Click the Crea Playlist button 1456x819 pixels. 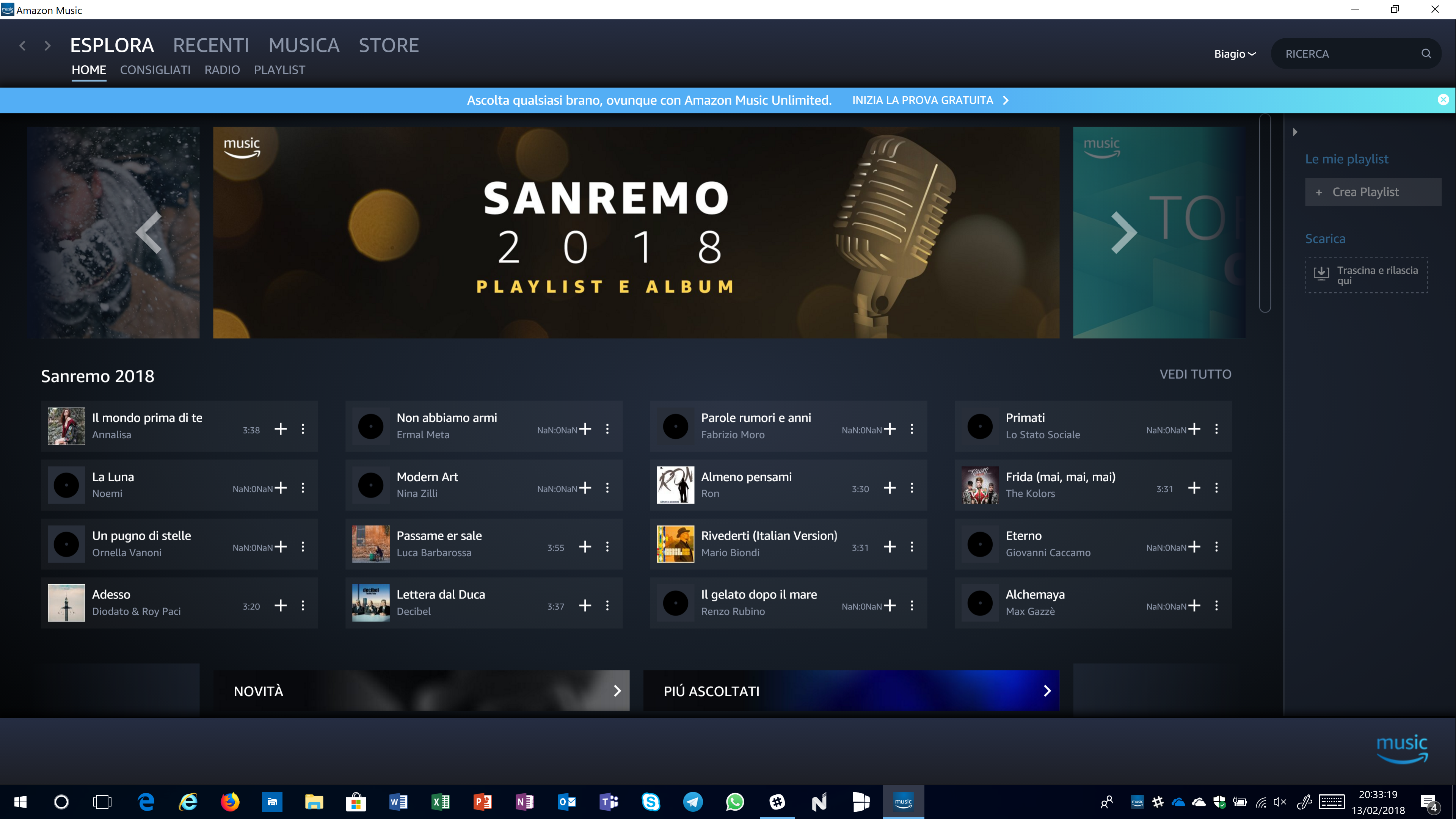1373,192
